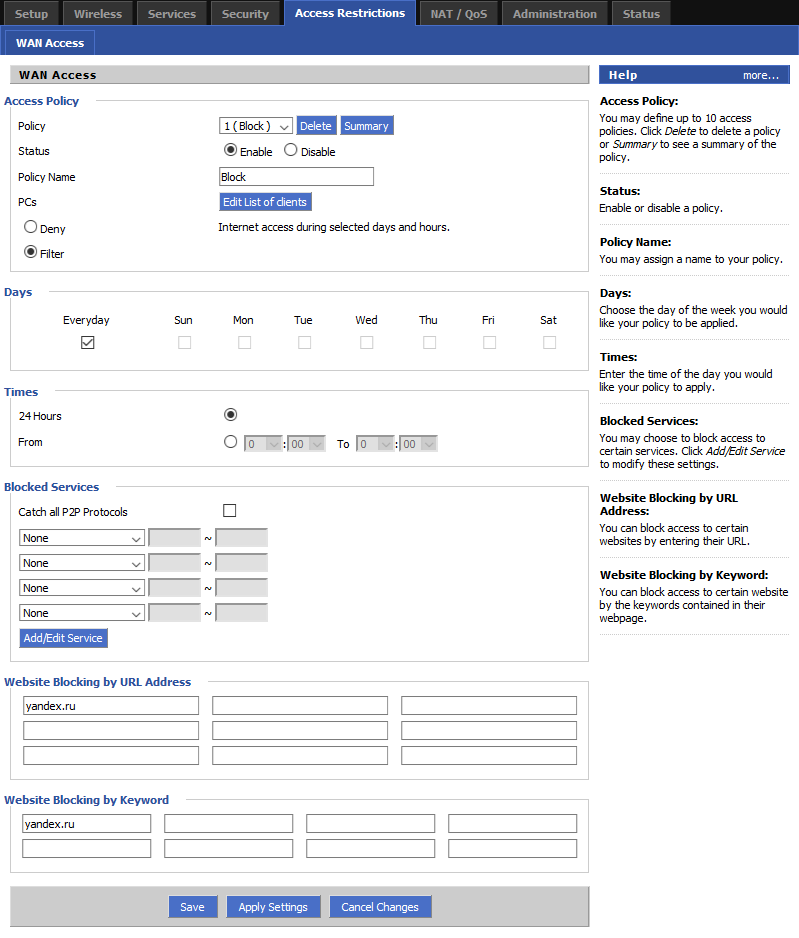The width and height of the screenshot is (799, 938).
Task: Enable Catch all P2P Protocols
Action: point(230,510)
